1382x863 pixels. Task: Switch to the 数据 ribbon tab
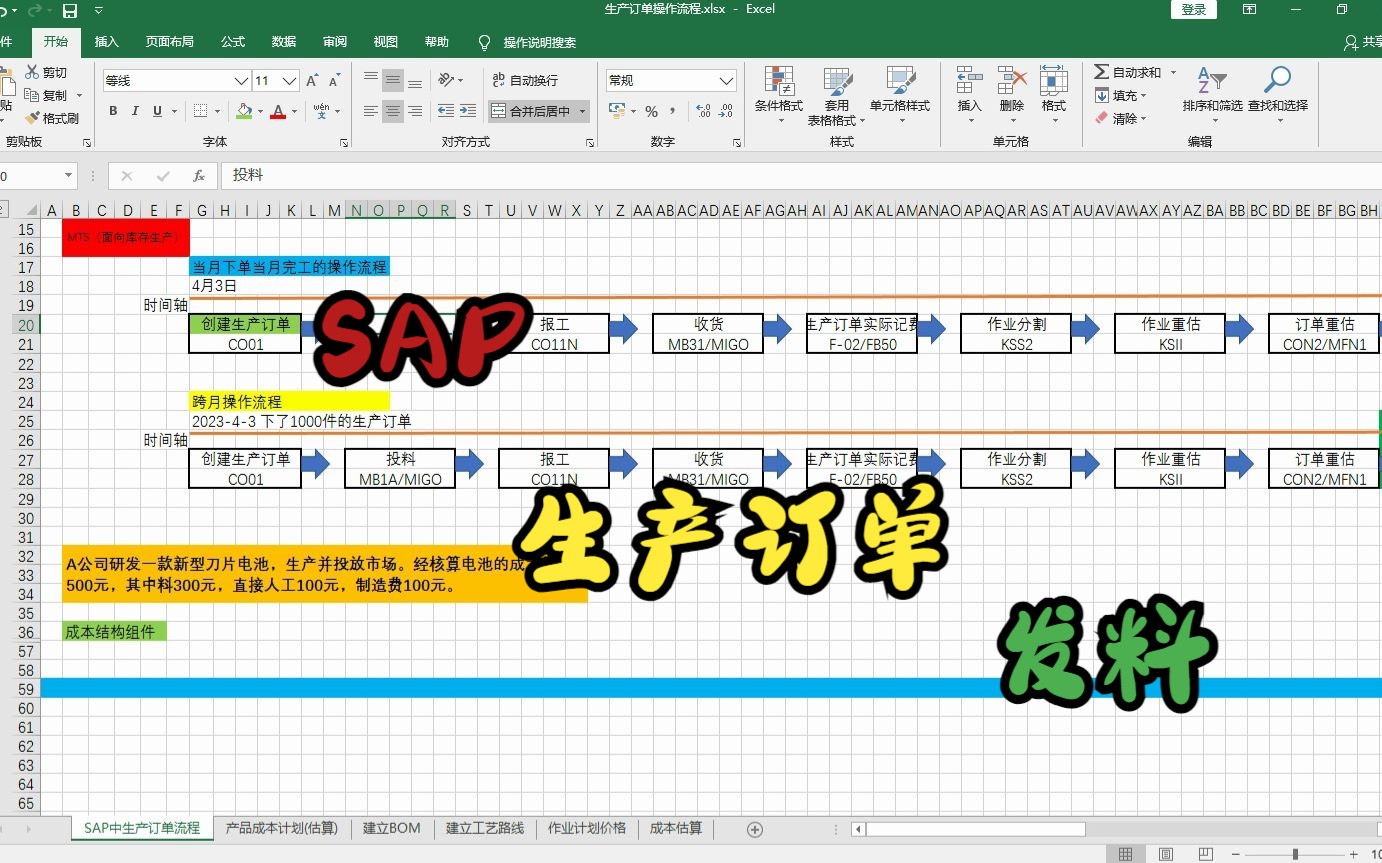pos(284,42)
